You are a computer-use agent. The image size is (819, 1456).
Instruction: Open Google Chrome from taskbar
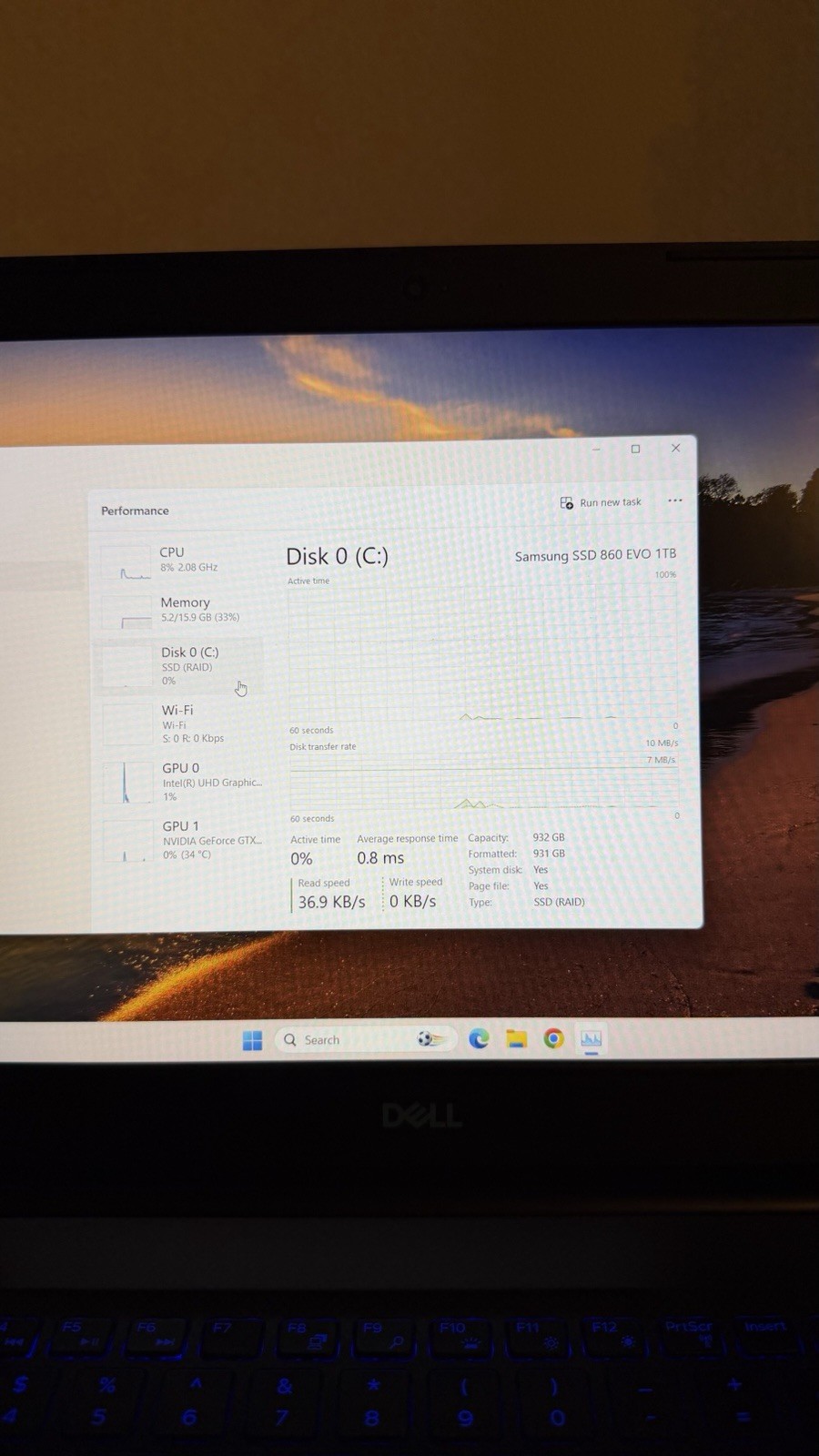pyautogui.click(x=553, y=1038)
